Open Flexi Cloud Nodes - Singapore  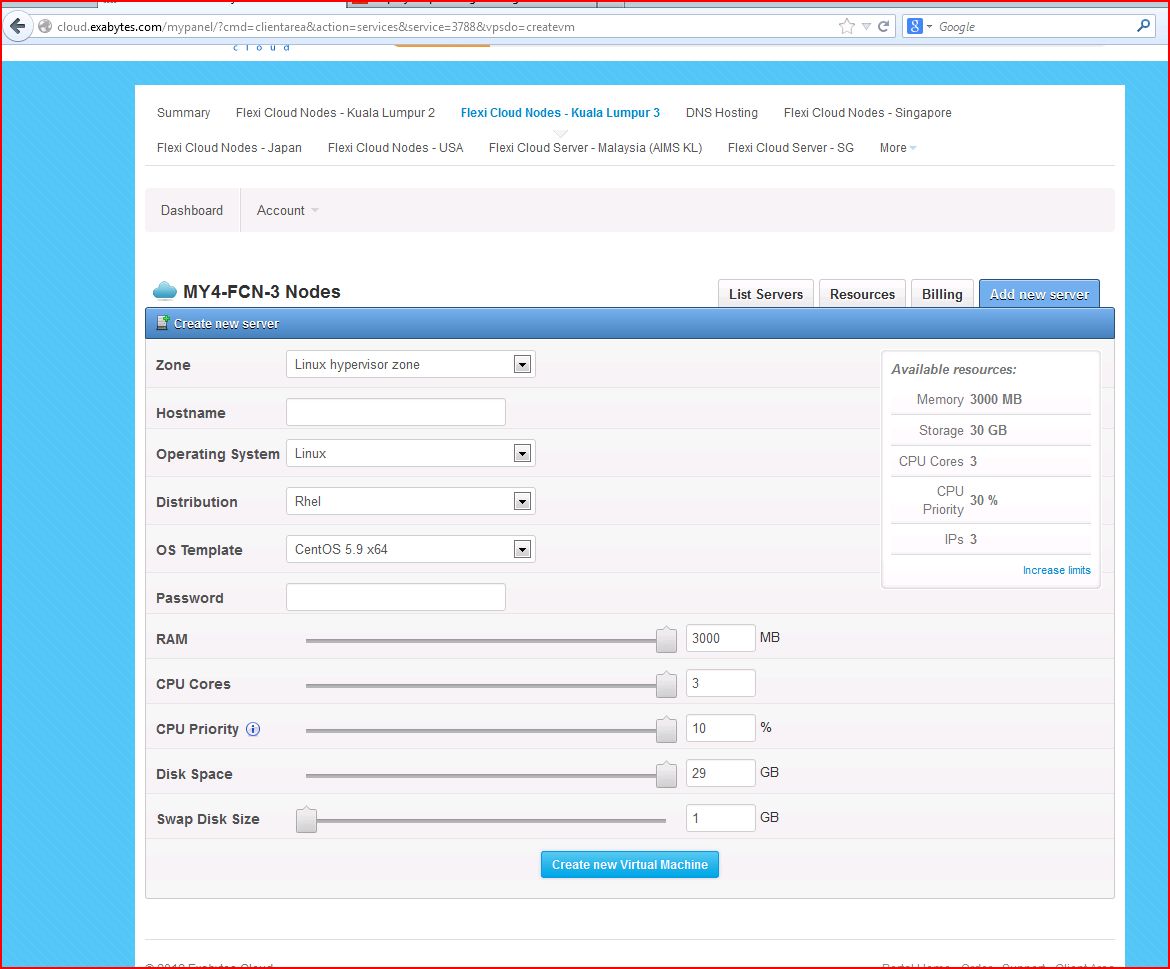[867, 113]
